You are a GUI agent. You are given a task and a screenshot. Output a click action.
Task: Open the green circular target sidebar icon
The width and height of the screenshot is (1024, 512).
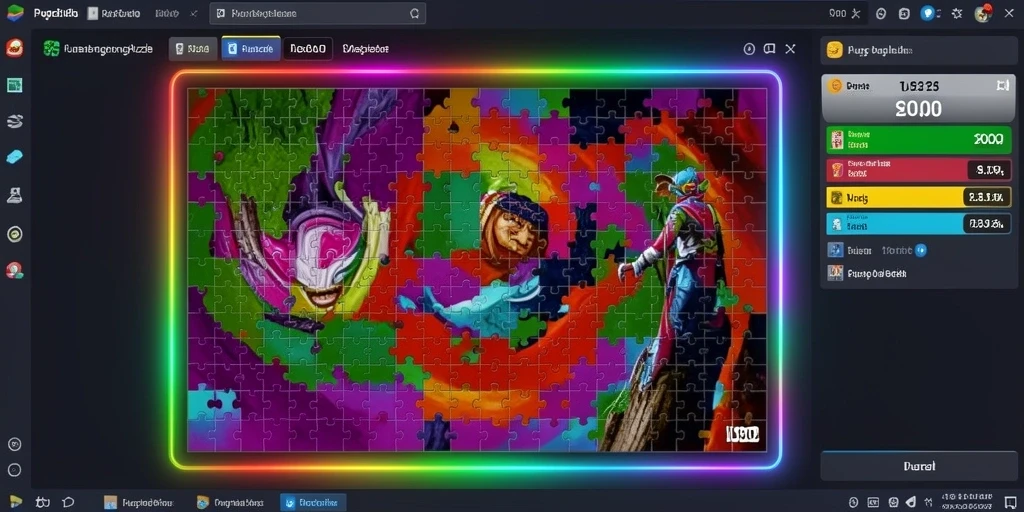pos(14,234)
